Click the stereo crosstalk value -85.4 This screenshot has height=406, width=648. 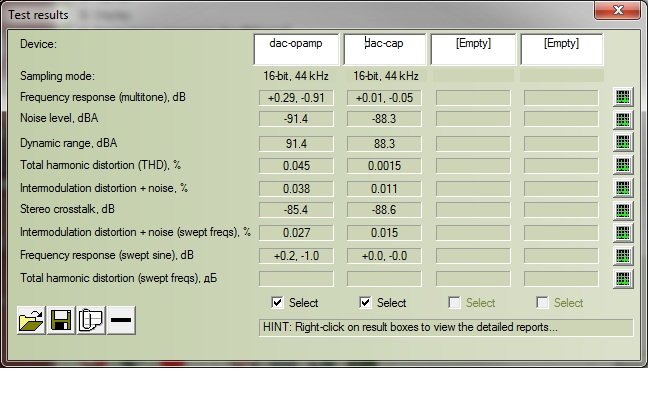tap(296, 210)
